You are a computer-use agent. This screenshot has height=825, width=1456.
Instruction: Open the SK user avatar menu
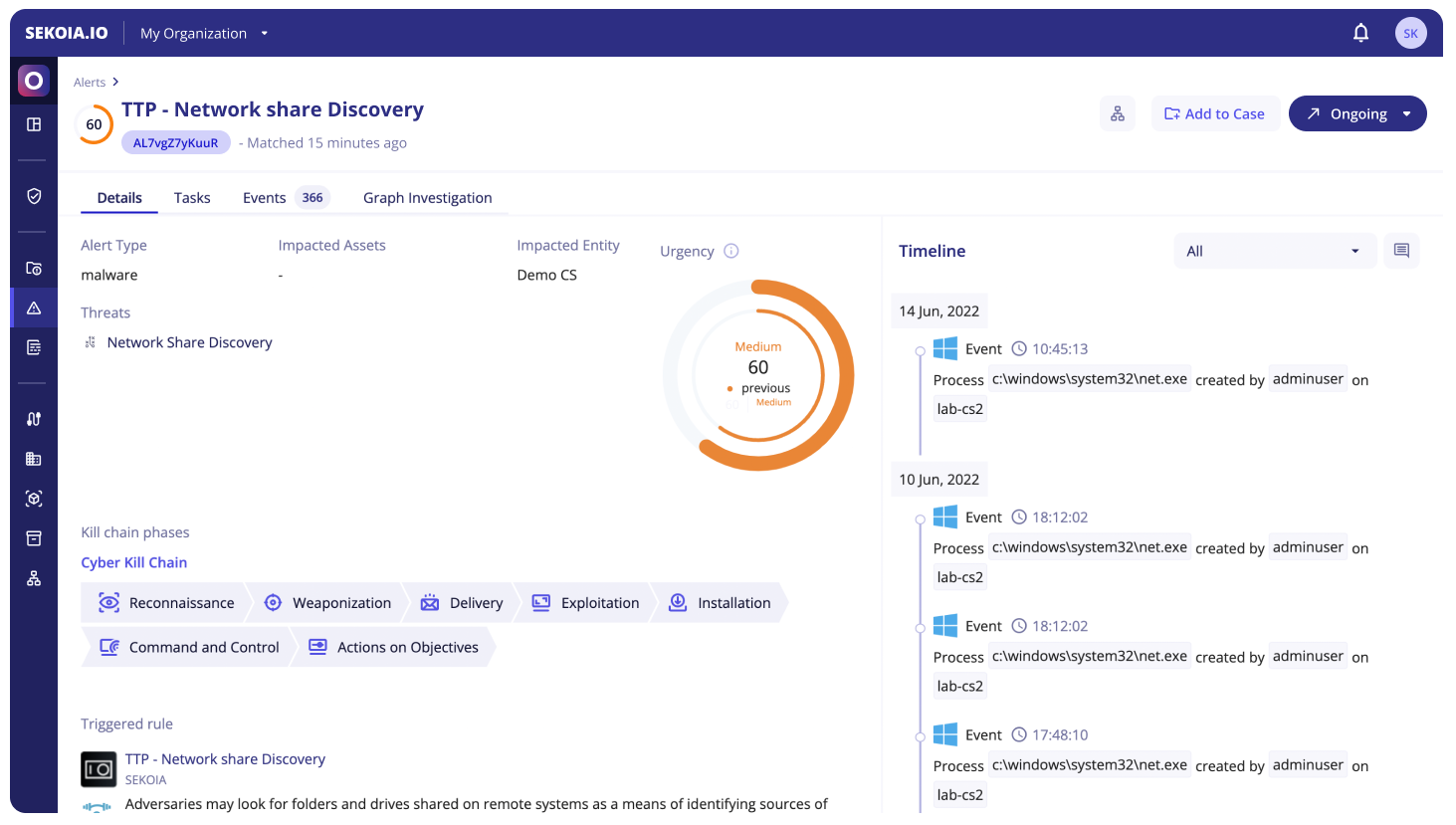1410,33
